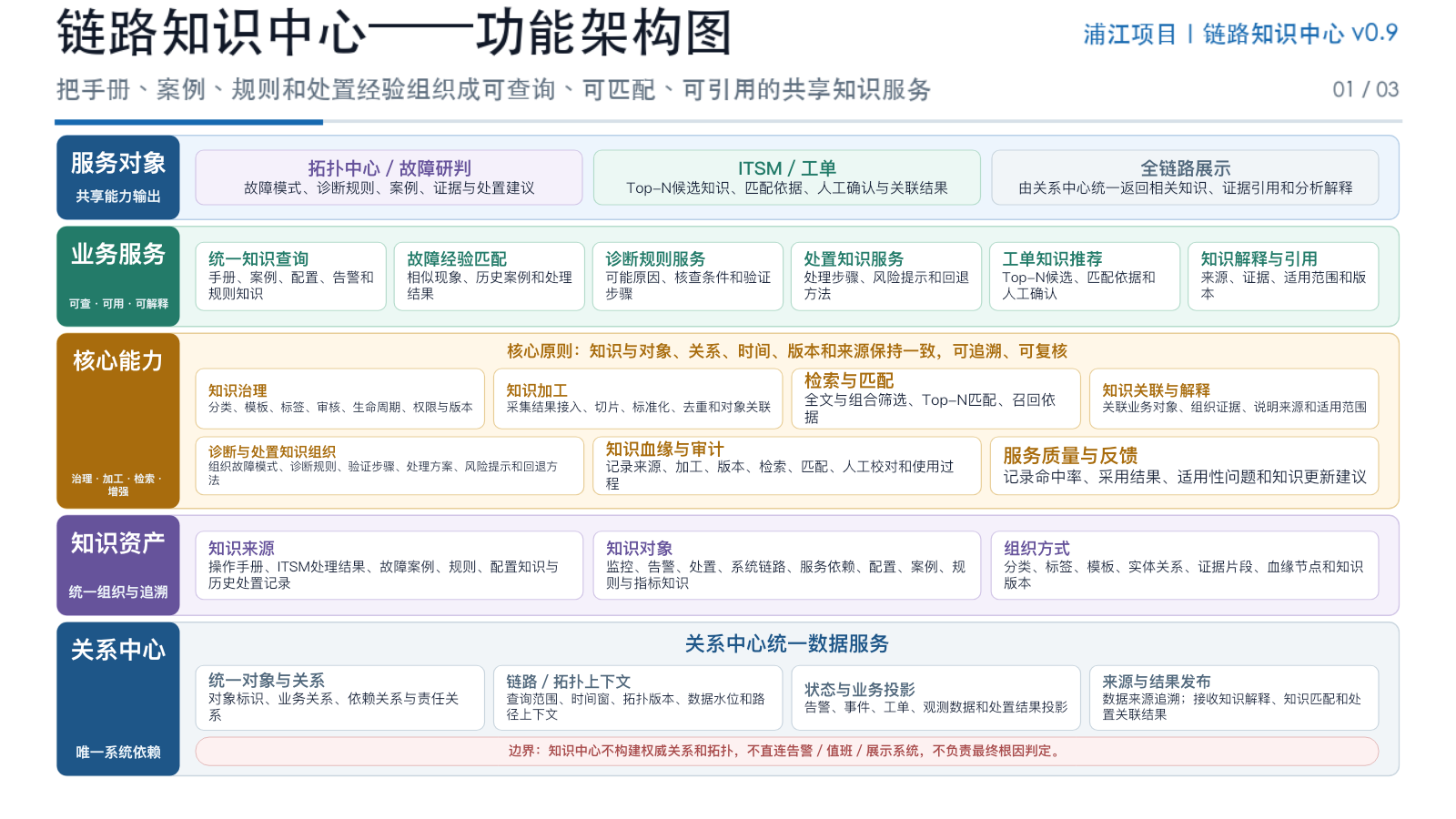Select the 知识关联与解释 card
The height and width of the screenshot is (819, 1456).
(x=1234, y=399)
